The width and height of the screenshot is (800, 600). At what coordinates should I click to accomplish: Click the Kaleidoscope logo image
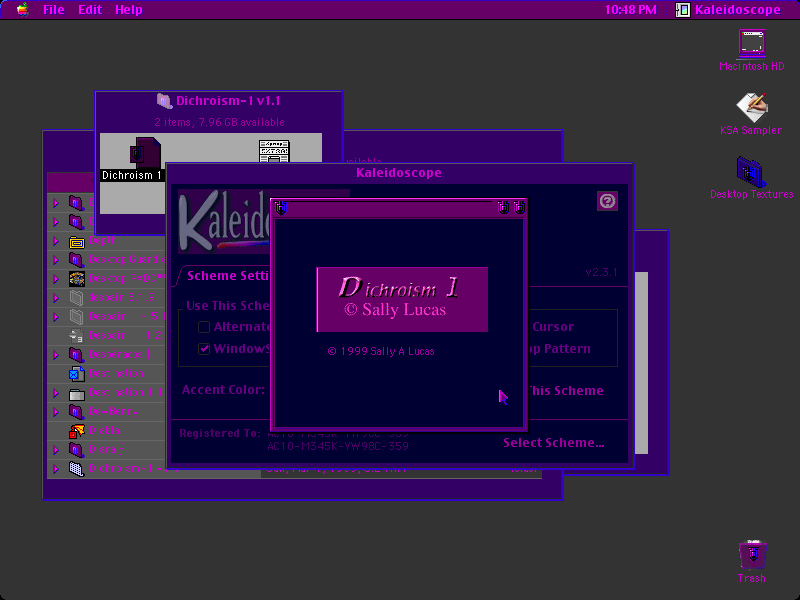tap(223, 221)
